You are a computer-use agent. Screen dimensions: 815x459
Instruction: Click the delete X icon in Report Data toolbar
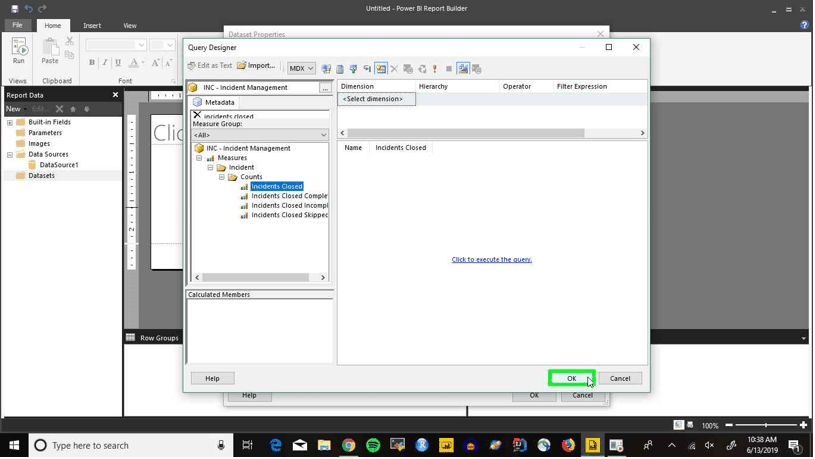(59, 109)
